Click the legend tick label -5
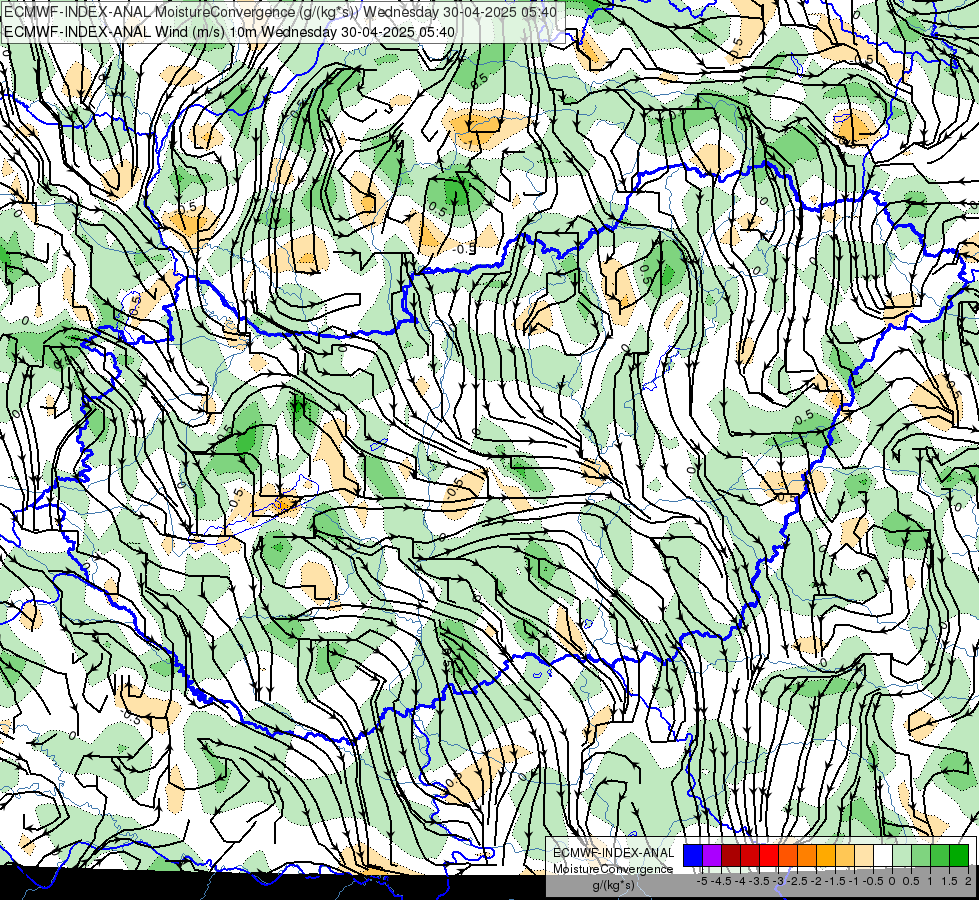 pyautogui.click(x=702, y=881)
